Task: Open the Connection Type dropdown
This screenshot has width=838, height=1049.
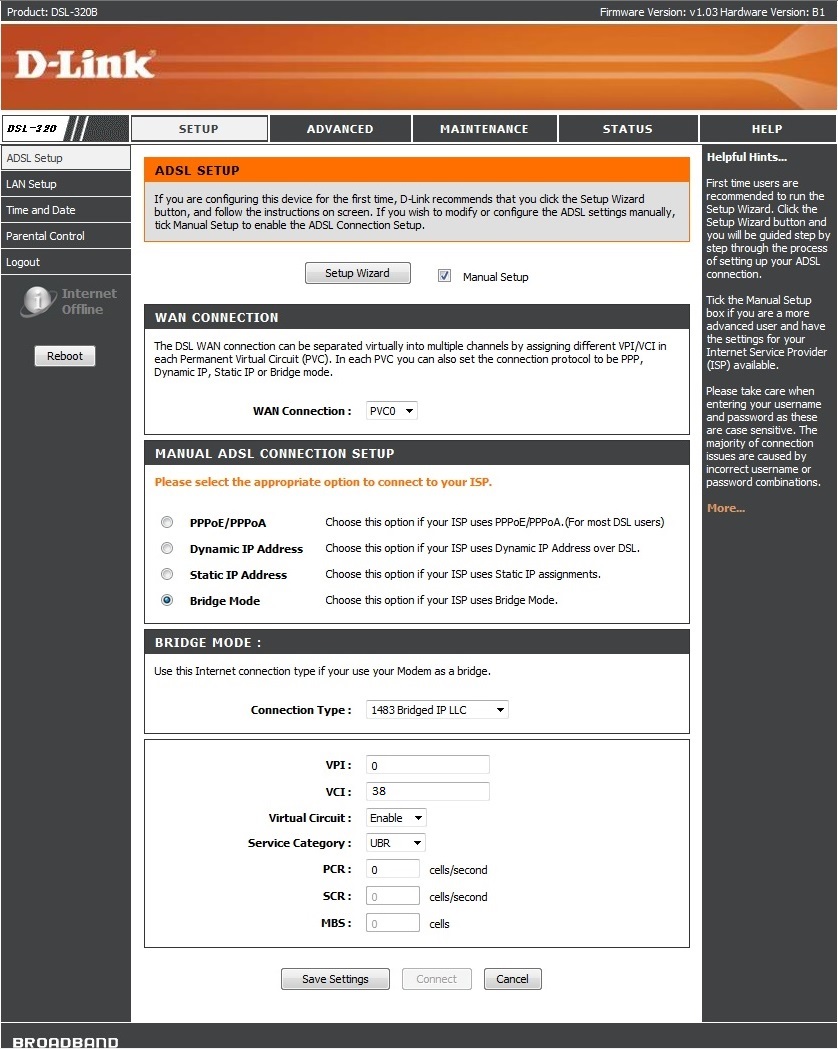Action: click(436, 709)
